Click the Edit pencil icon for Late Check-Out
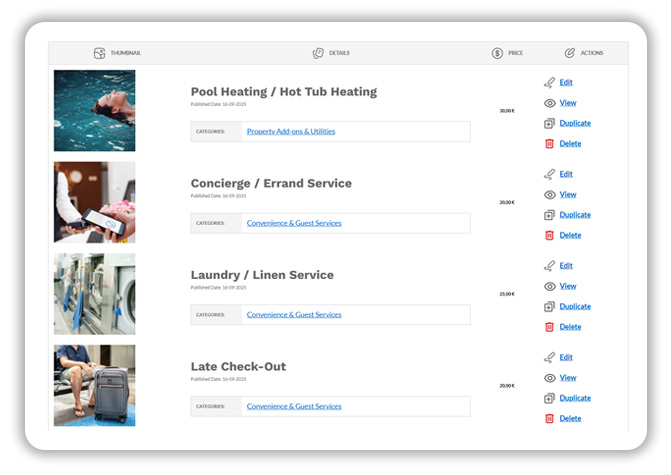The width and height of the screenshot is (671, 475). click(549, 357)
